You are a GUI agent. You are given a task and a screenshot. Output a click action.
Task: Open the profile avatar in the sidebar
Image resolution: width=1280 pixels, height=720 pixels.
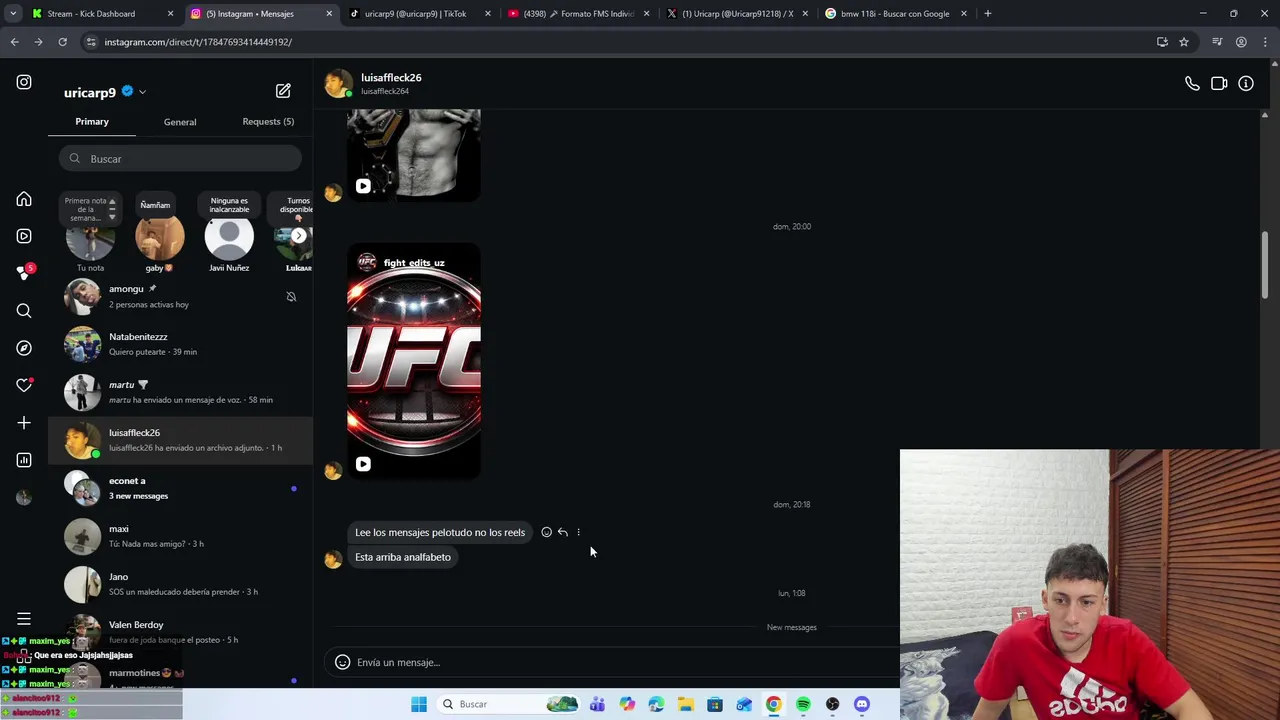click(x=24, y=497)
